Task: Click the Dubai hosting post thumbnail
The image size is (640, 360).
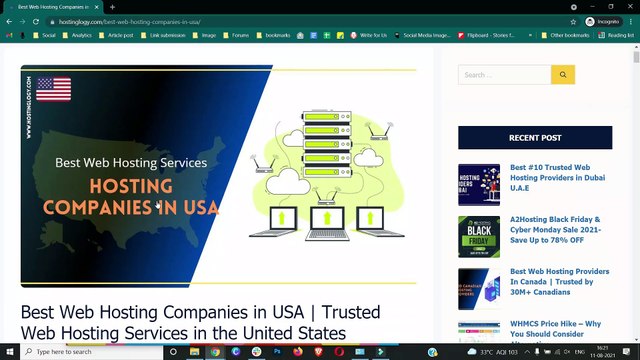Action: coord(479,185)
